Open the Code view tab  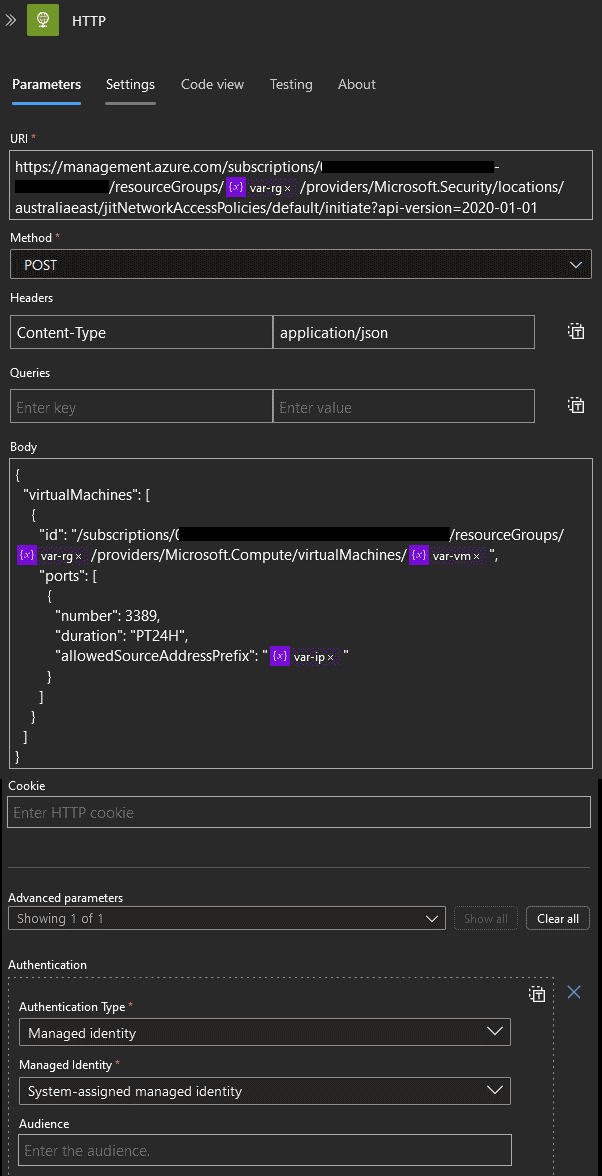tap(212, 84)
